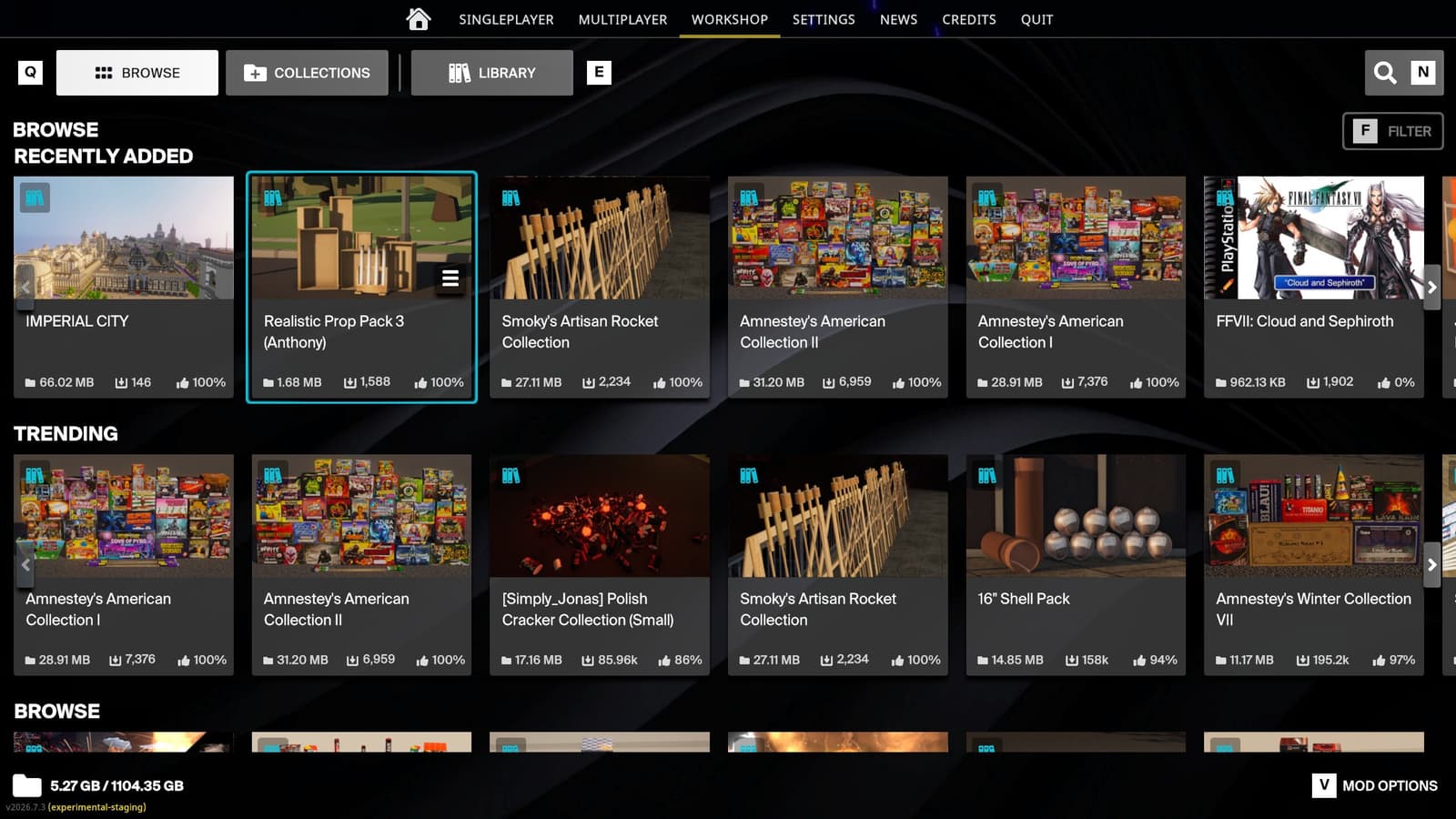Click IMPERIAL CITY download count 146
This screenshot has height=819, width=1456.
tap(133, 382)
